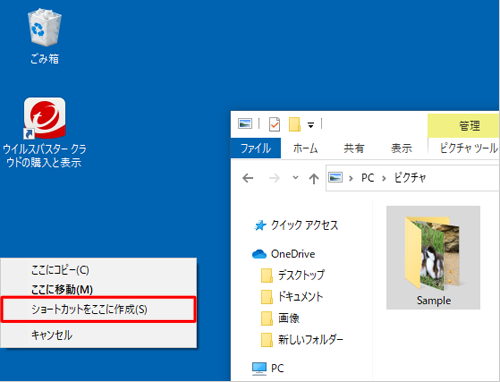Screen dimensions: 500x382
Task: Open デスクトップ folder under OneDrive
Action: coord(302,275)
